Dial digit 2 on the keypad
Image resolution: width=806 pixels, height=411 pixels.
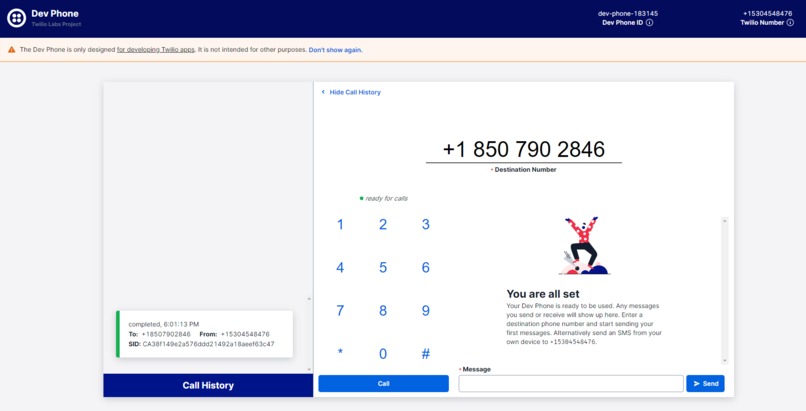click(383, 225)
